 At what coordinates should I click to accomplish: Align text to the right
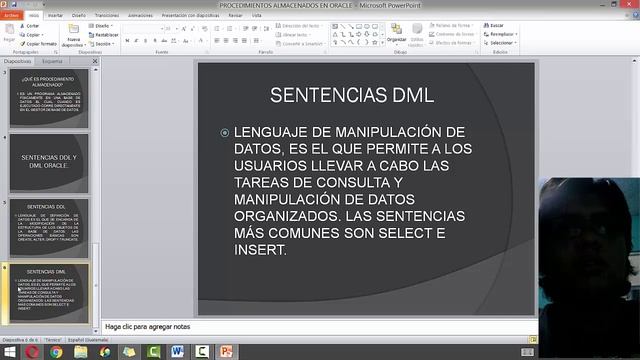click(235, 41)
